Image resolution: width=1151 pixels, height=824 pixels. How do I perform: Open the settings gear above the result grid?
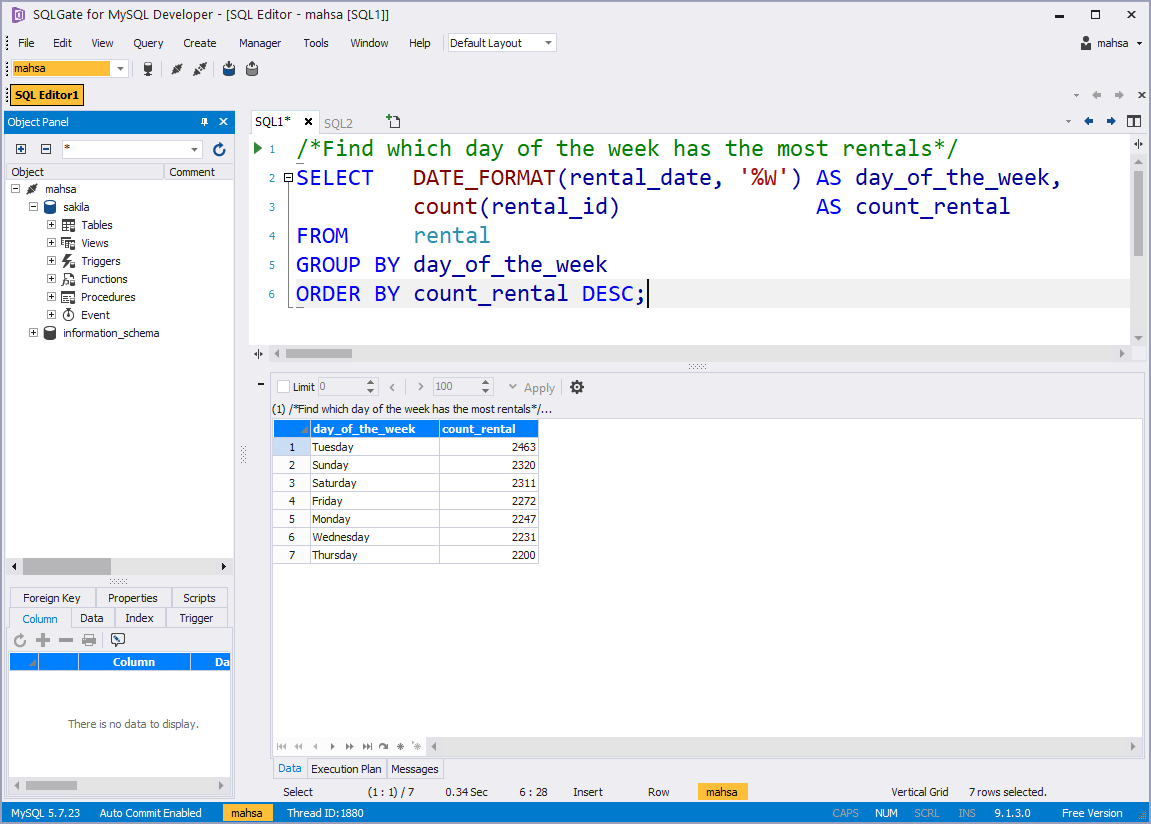coord(577,387)
